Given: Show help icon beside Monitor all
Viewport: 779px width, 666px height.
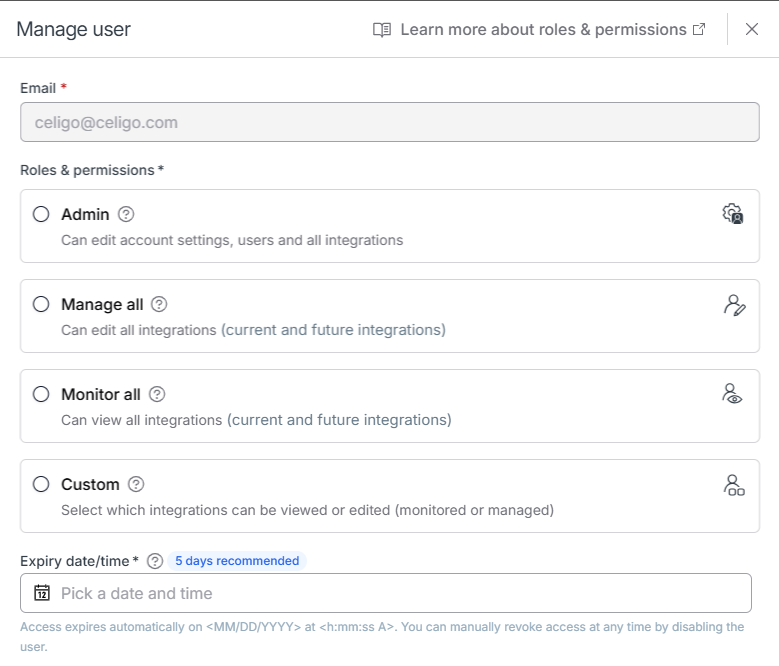Looking at the screenshot, I should (x=157, y=394).
